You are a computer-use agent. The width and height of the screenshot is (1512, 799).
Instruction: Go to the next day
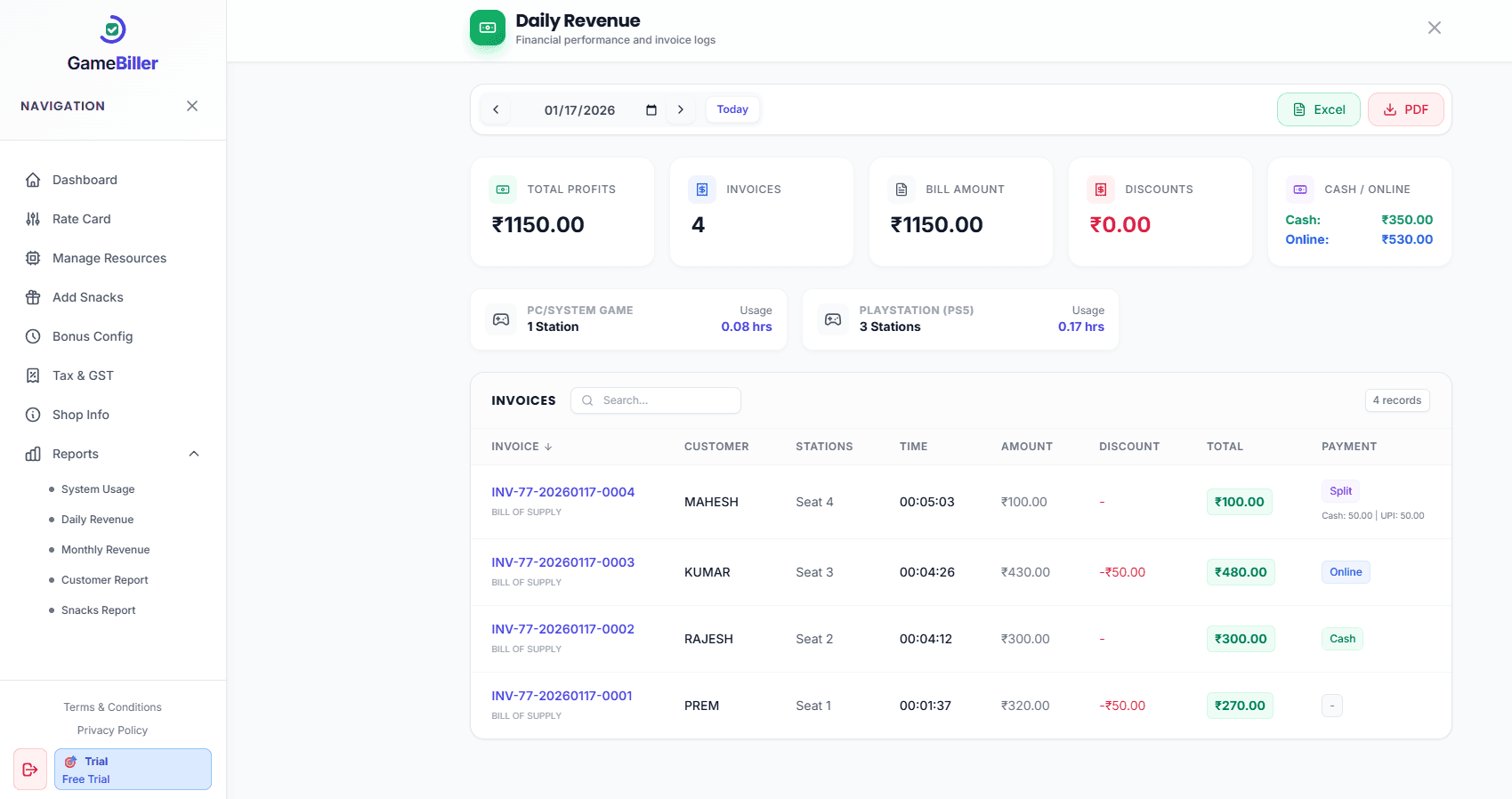[681, 110]
